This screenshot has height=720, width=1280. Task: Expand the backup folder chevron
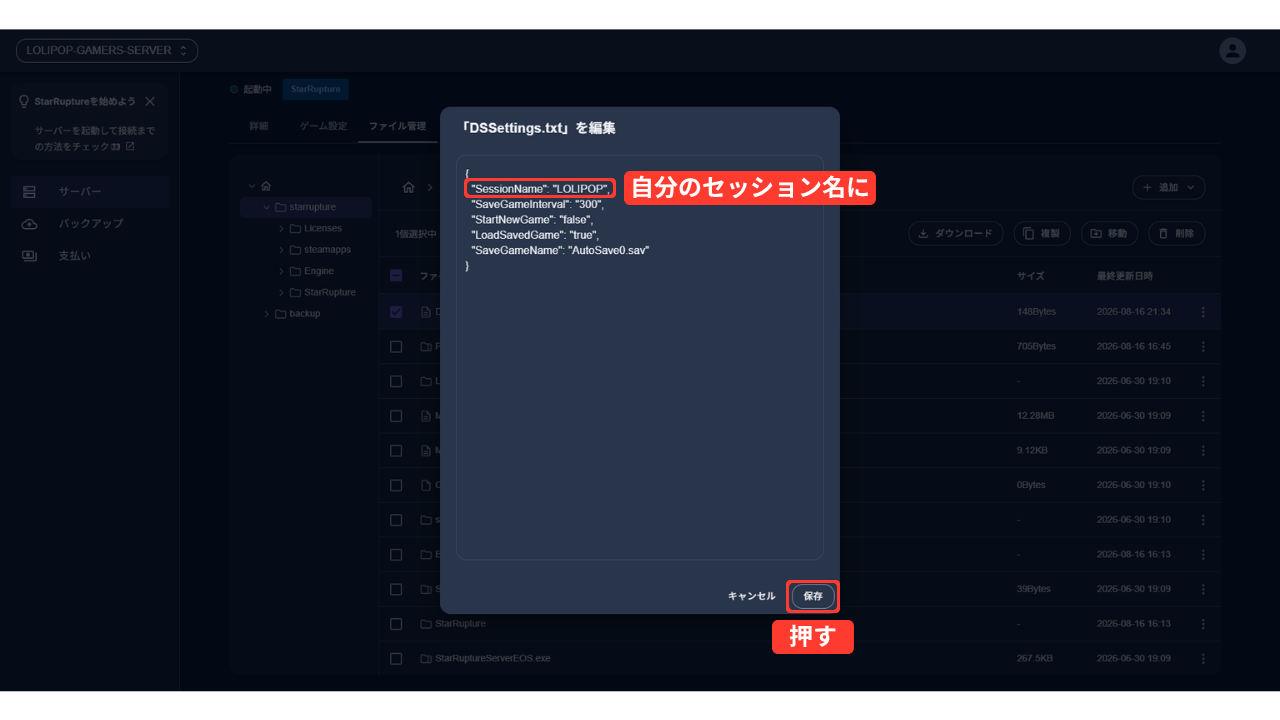click(x=267, y=314)
